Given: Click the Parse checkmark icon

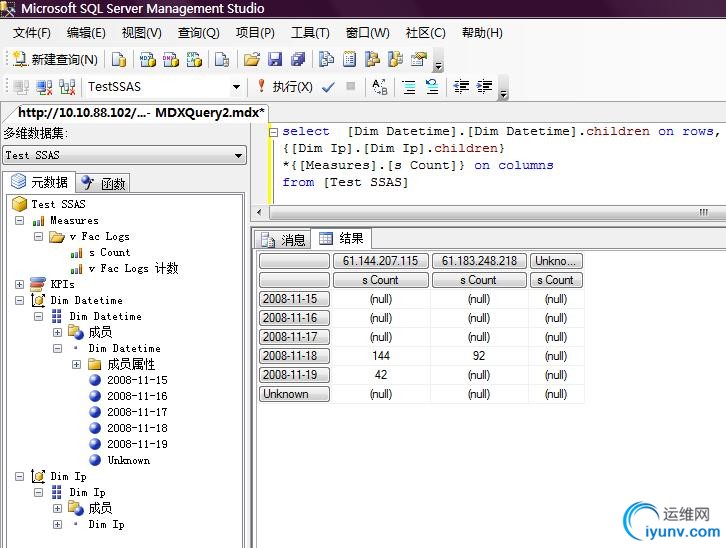Looking at the screenshot, I should [x=328, y=87].
